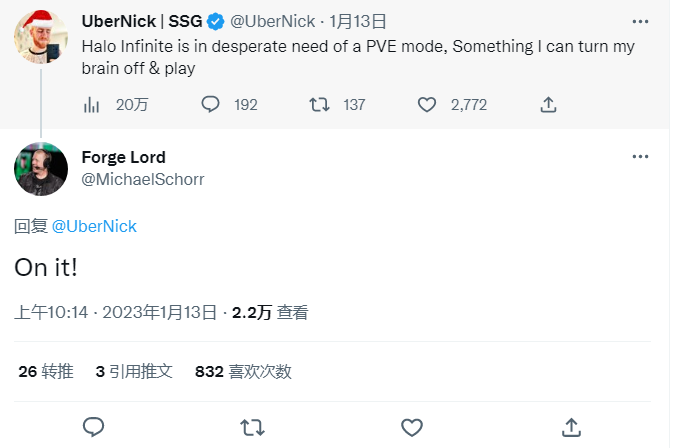This screenshot has width=678, height=448.
Task: Open Forge Lord's profile avatar
Action: click(x=41, y=169)
